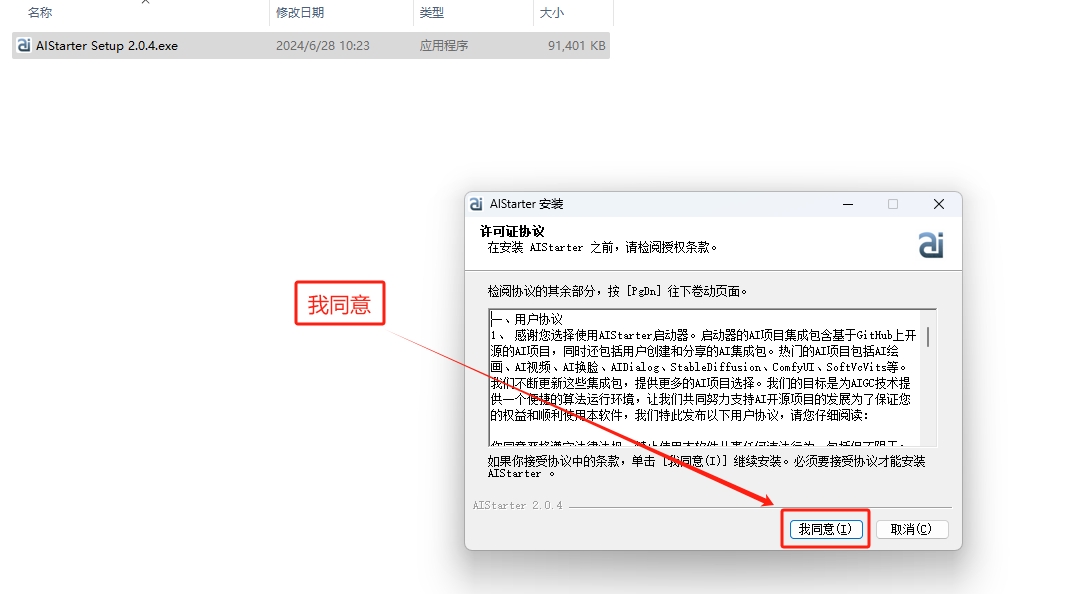
Task: Select AIStarter Setup 2.0.4.exe file row
Action: 311,46
